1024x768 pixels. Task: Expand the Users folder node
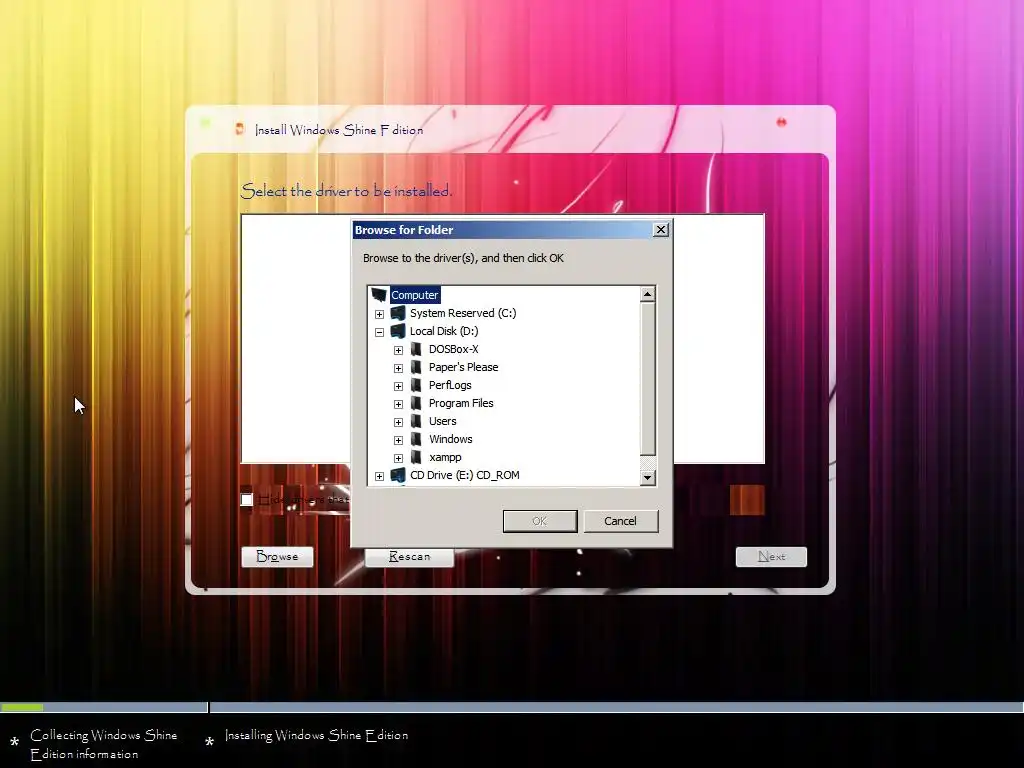tap(398, 422)
